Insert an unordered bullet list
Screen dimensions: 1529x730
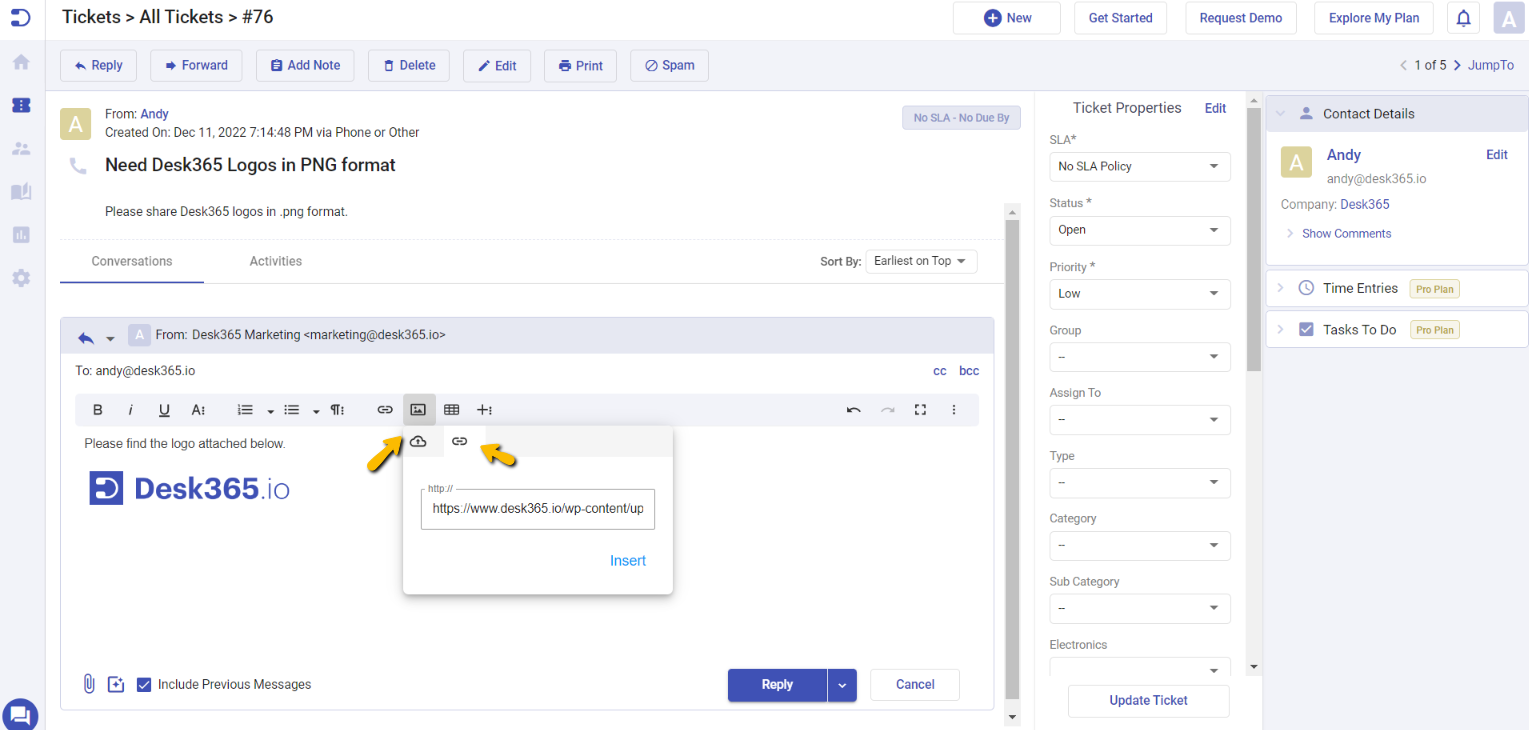292,410
